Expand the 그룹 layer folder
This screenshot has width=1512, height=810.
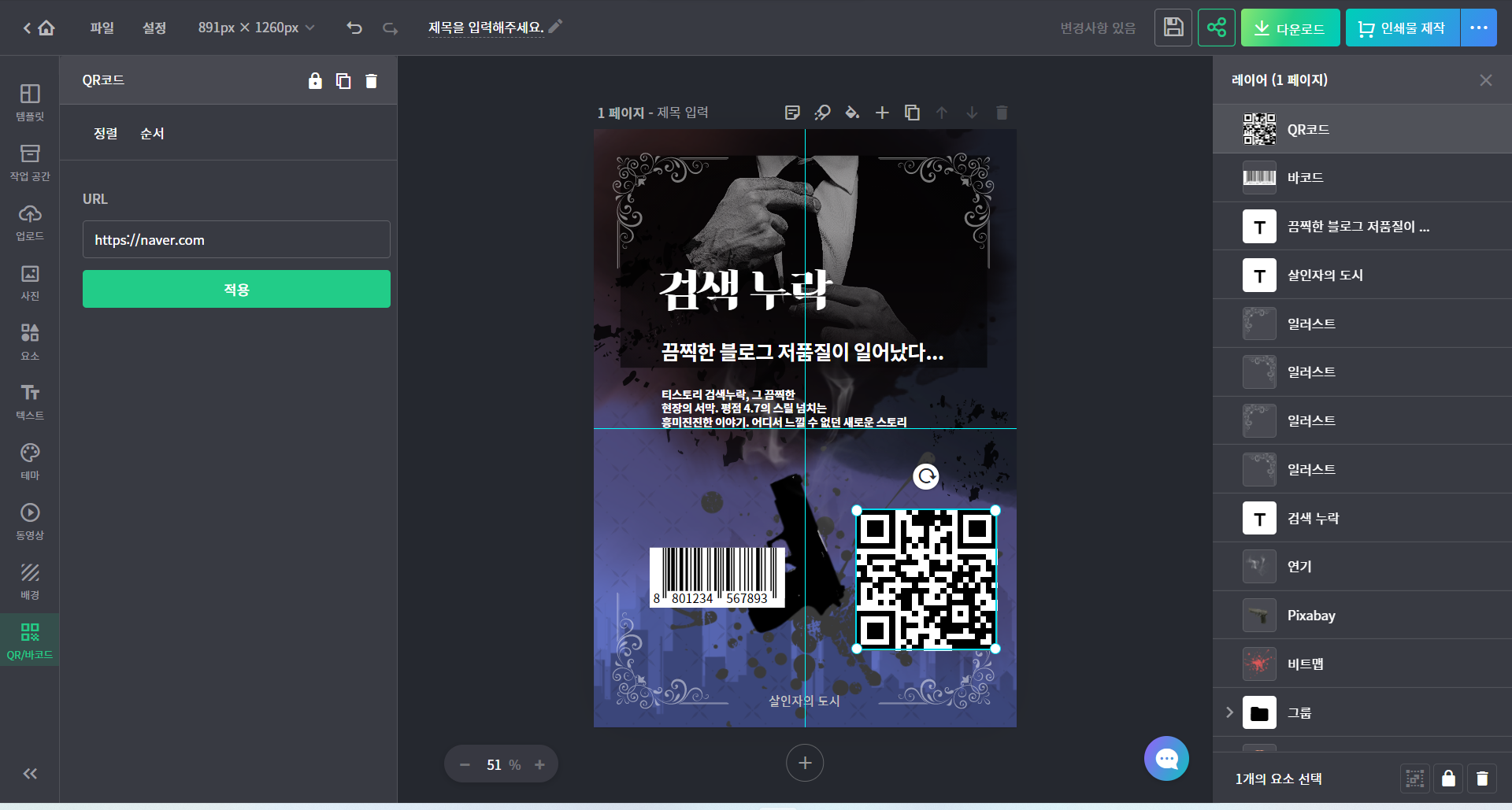tap(1229, 712)
